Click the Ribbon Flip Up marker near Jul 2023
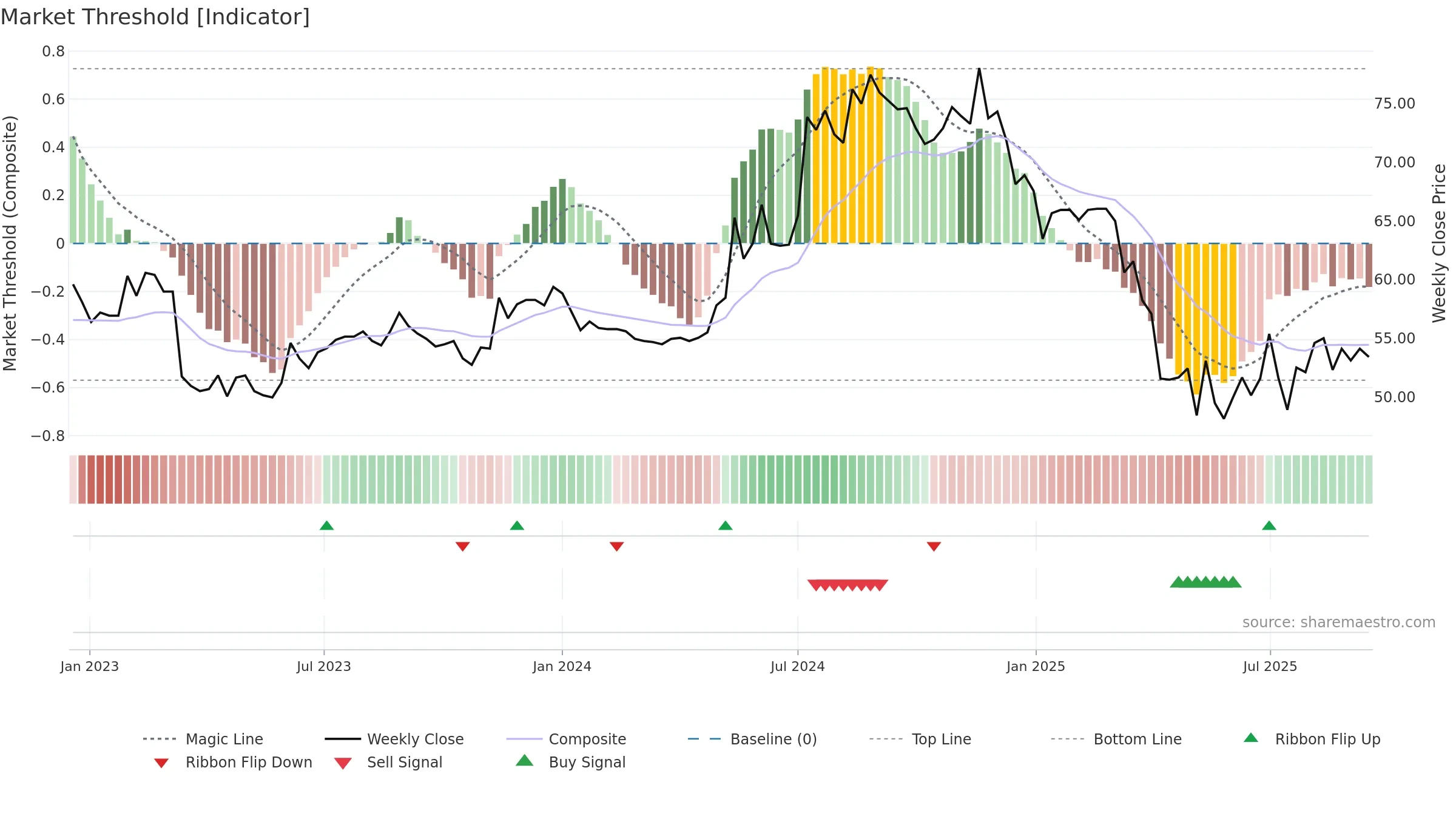Viewport: 1456px width, 819px height. (326, 525)
